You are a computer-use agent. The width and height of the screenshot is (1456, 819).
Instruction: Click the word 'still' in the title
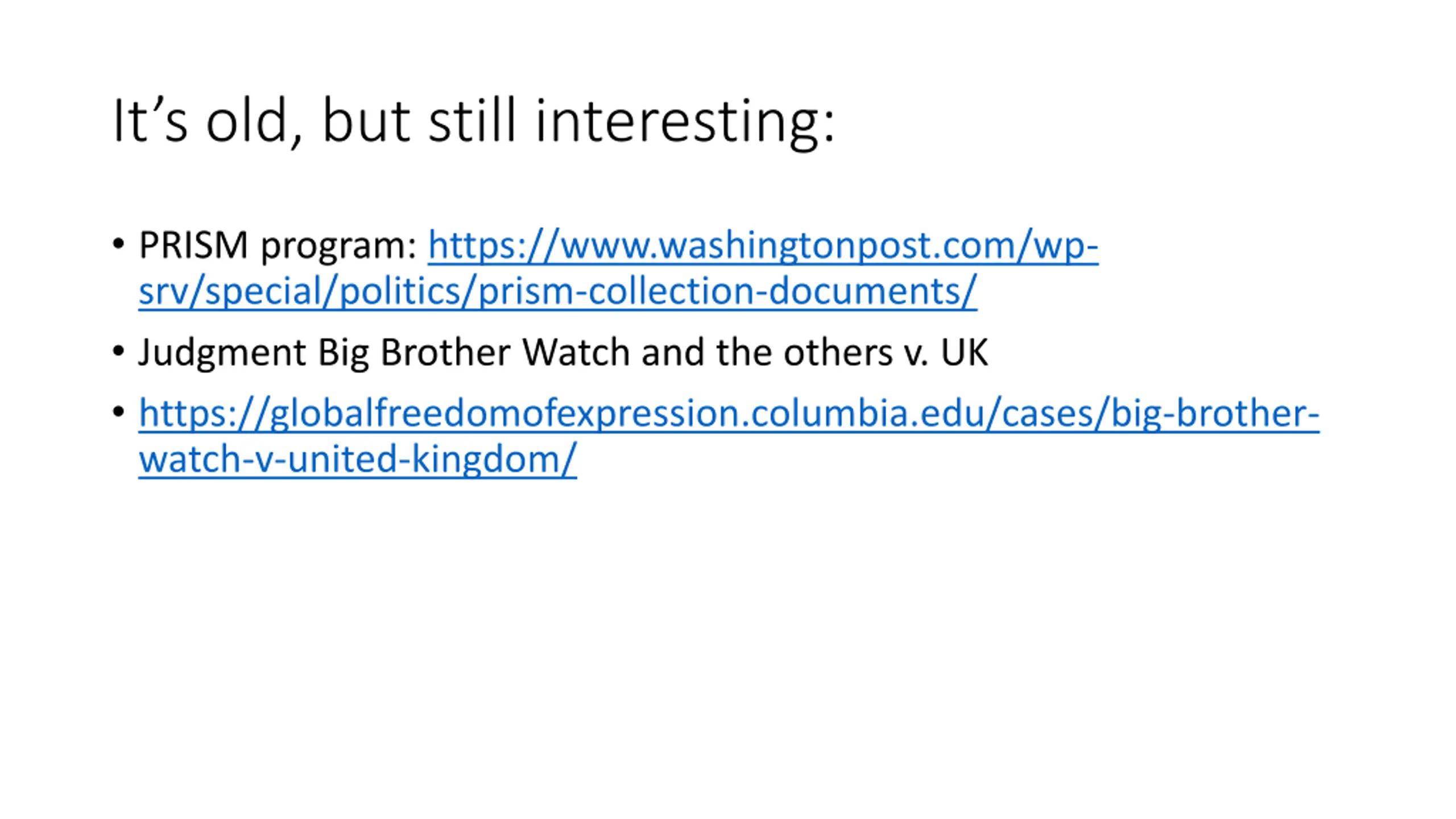pyautogui.click(x=472, y=120)
